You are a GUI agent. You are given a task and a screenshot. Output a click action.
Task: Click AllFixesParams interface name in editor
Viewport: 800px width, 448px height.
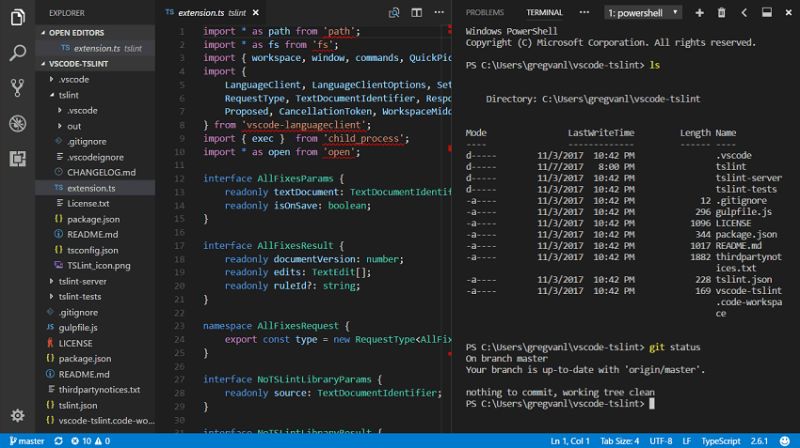tap(295, 179)
